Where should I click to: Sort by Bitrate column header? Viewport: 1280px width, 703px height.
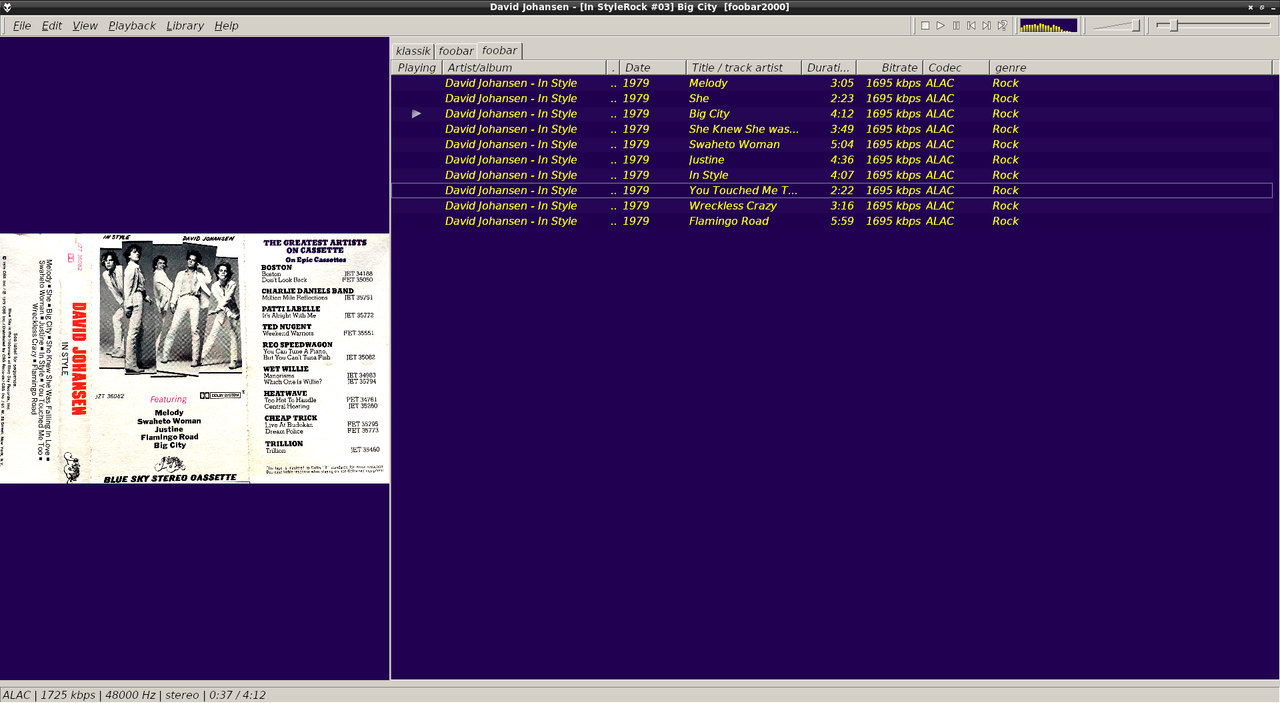tap(889, 67)
